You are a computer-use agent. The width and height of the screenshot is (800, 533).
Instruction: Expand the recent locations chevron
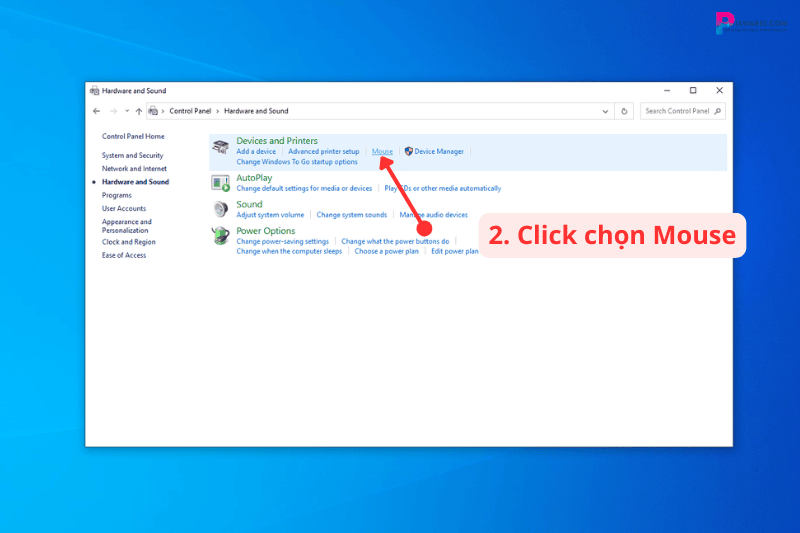click(x=126, y=111)
